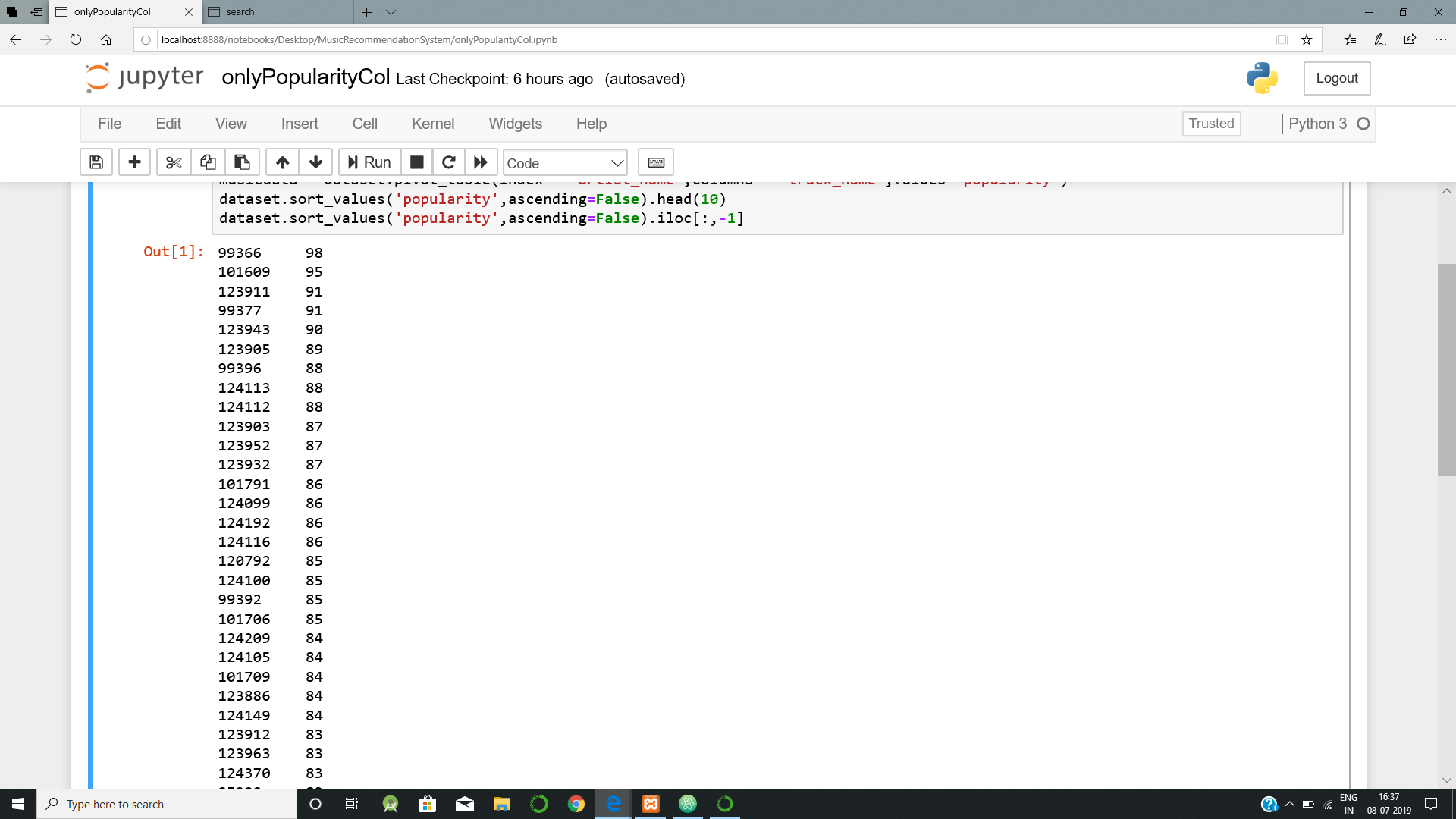This screenshot has width=1456, height=819.
Task: Run the current cell
Action: (369, 162)
